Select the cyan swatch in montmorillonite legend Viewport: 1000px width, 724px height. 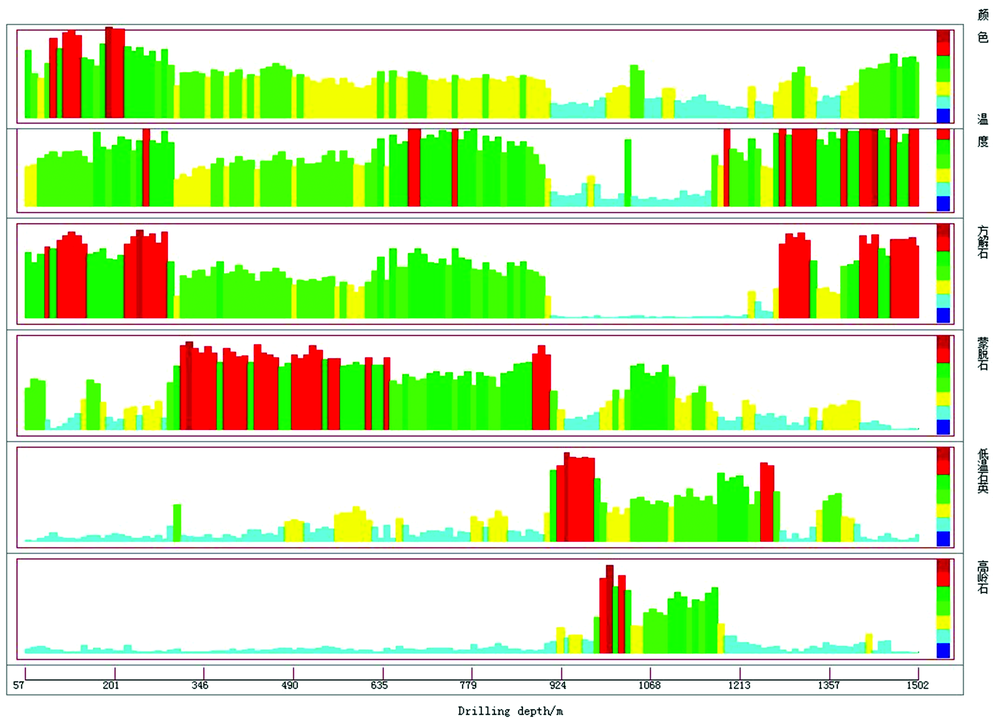(x=943, y=412)
